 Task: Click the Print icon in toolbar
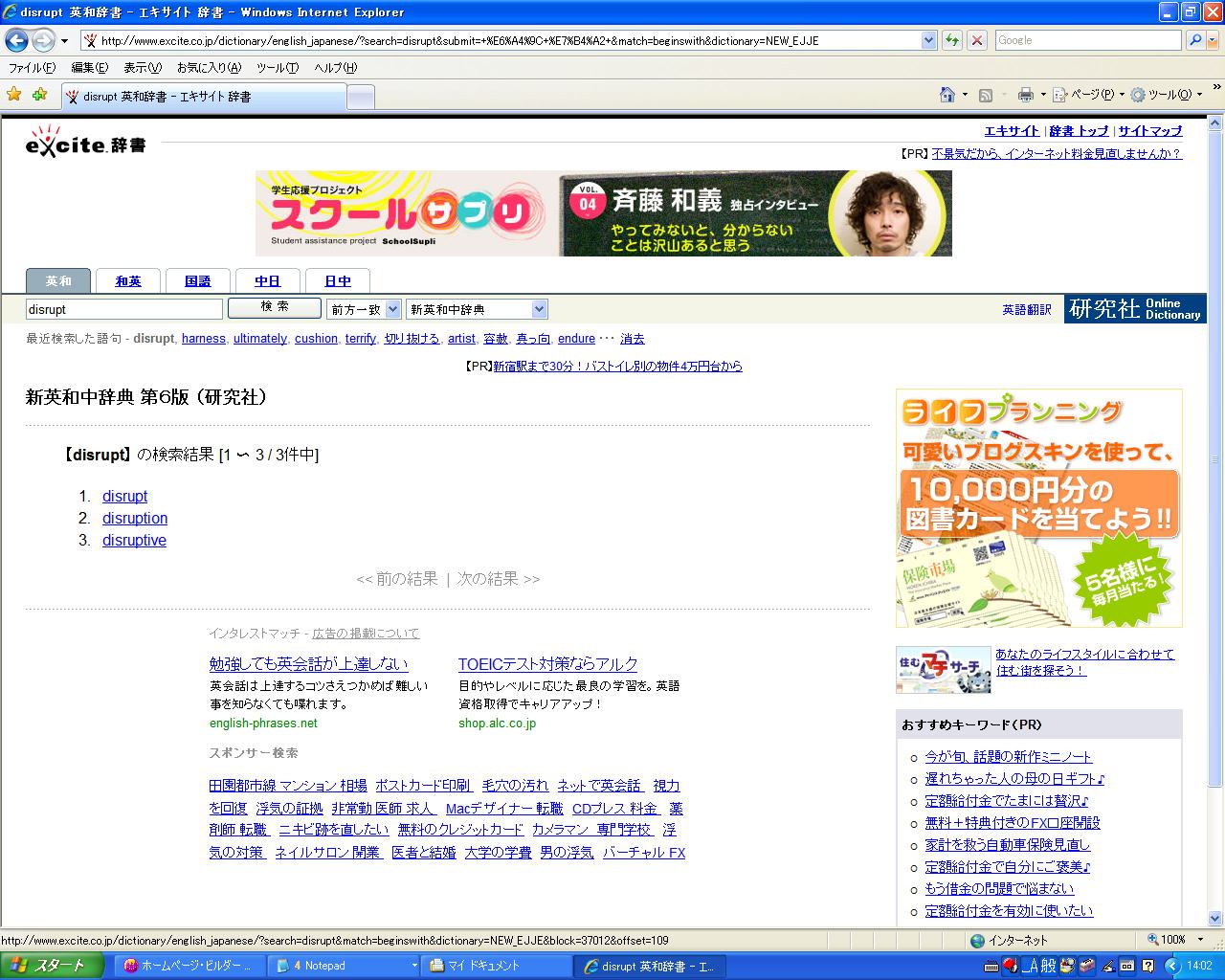point(1025,95)
